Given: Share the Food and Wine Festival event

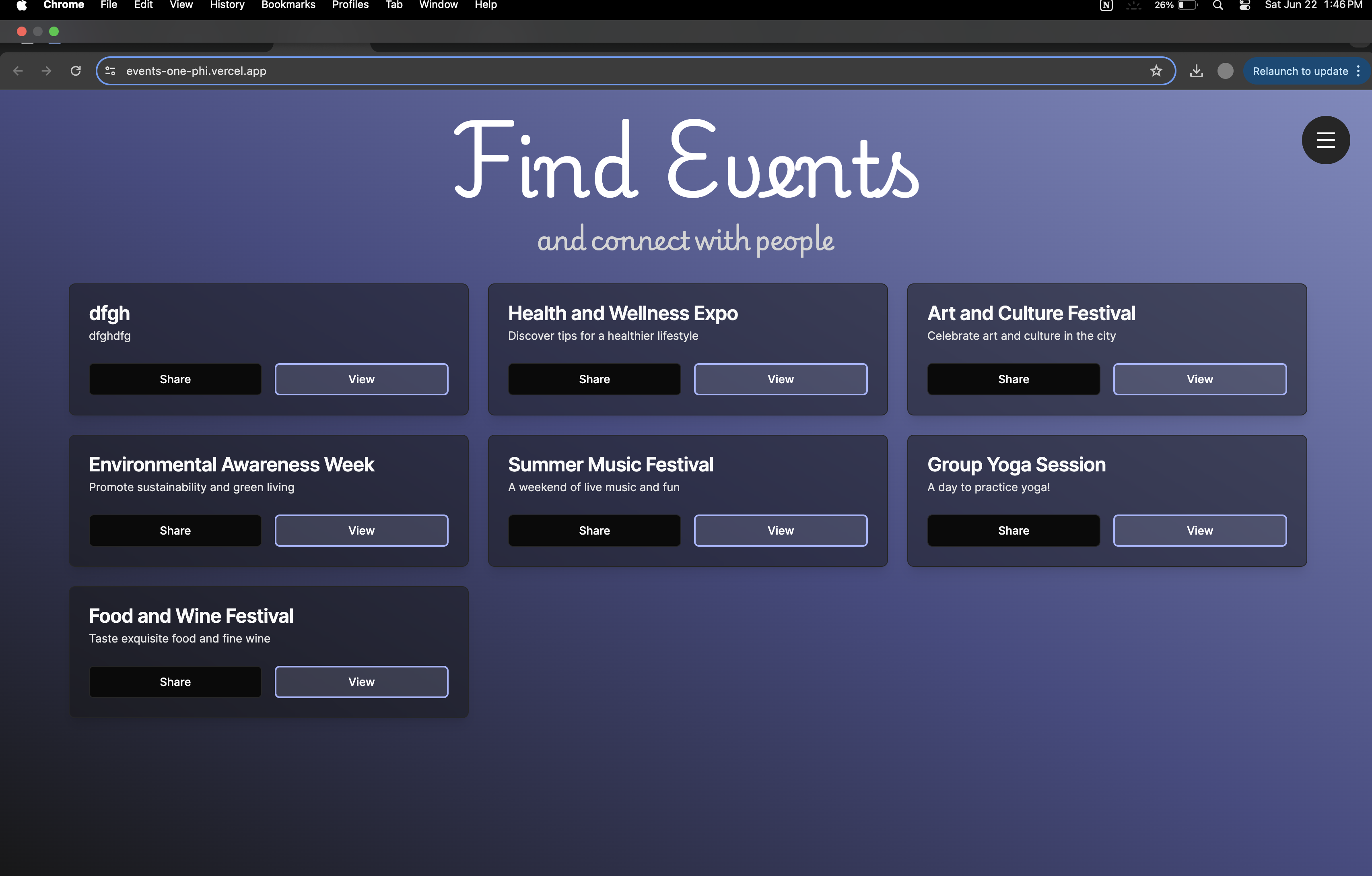Looking at the screenshot, I should tap(175, 682).
